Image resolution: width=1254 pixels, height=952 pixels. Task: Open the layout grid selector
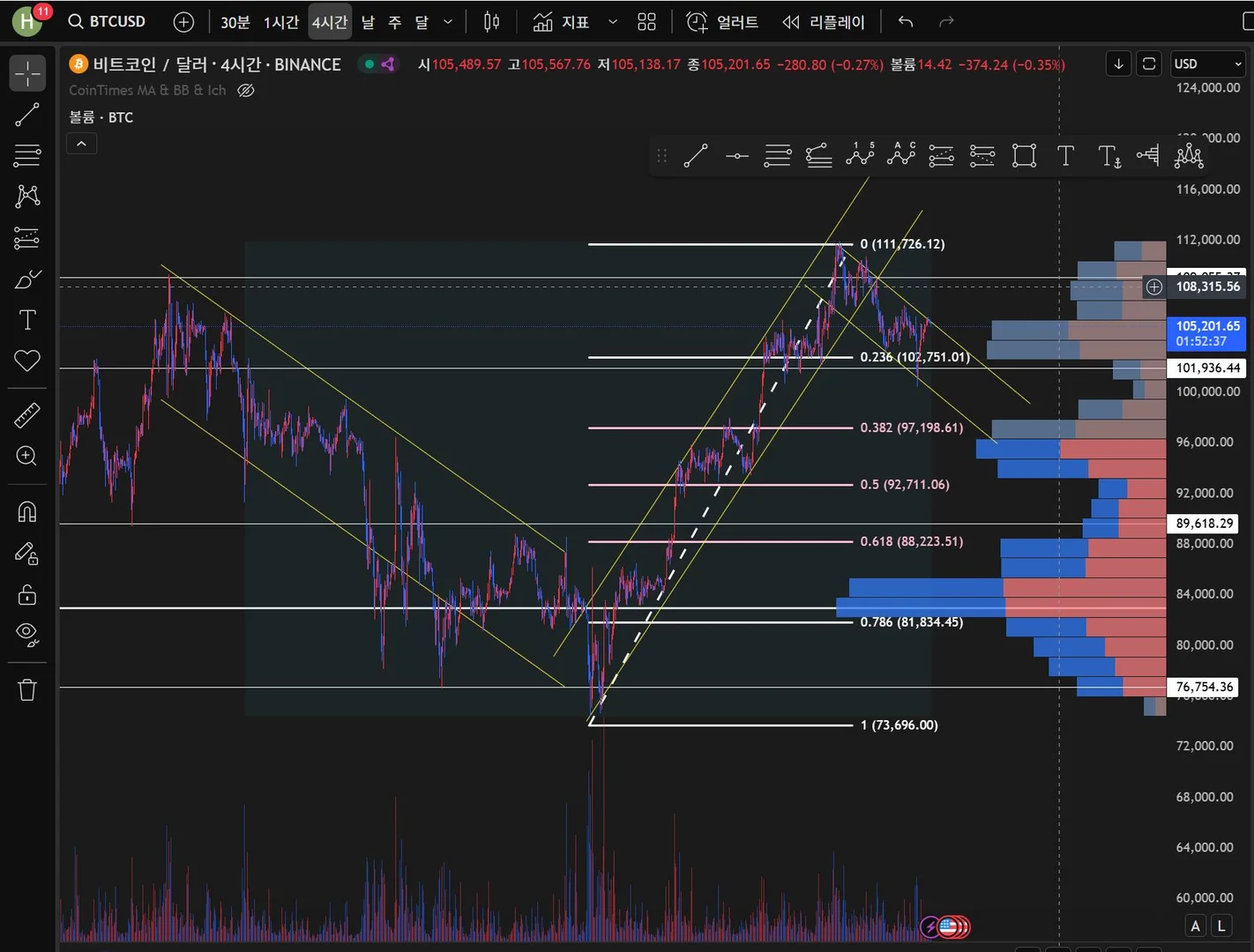tap(646, 22)
